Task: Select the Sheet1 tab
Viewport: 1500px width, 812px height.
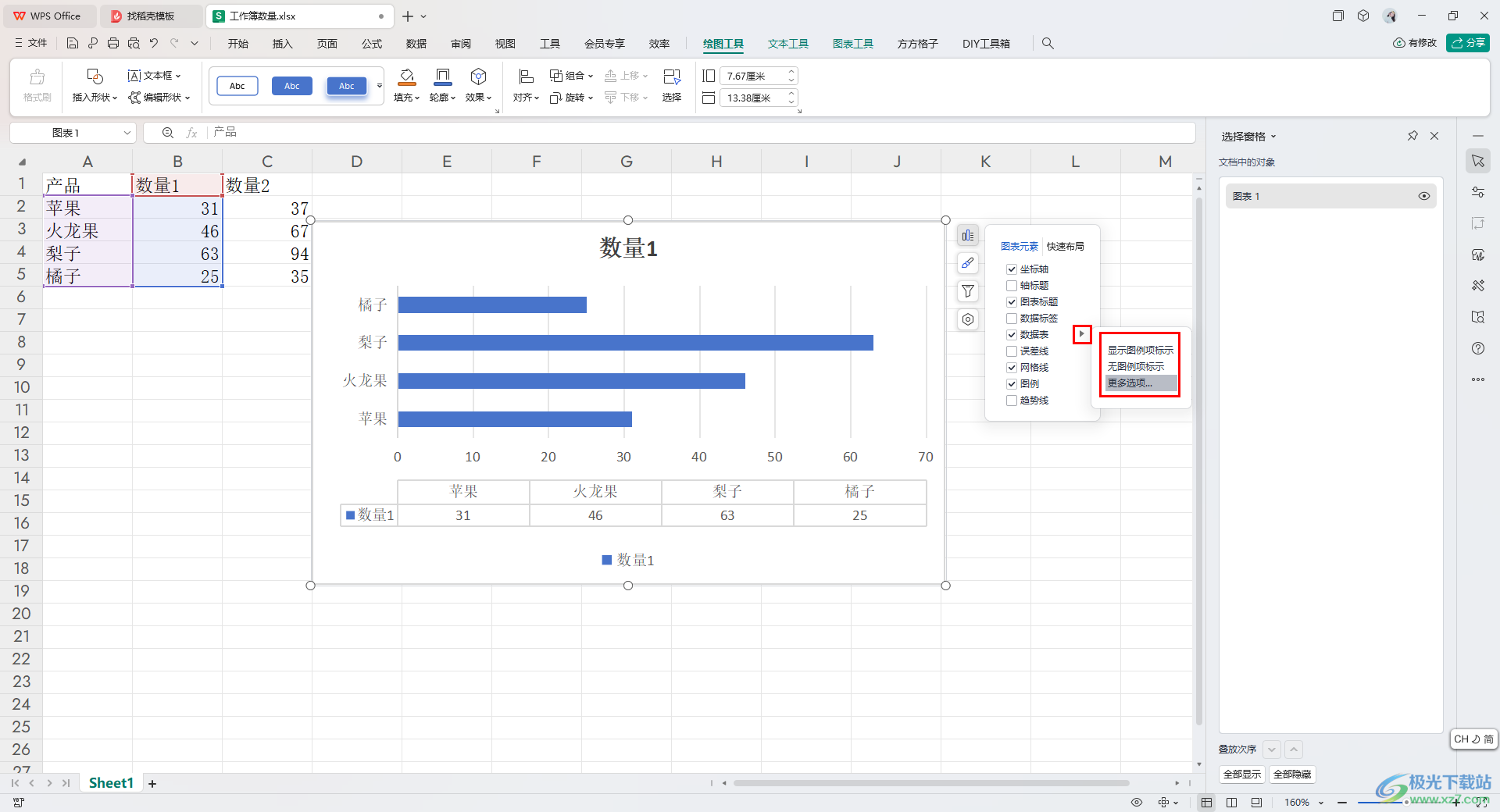Action: (111, 783)
